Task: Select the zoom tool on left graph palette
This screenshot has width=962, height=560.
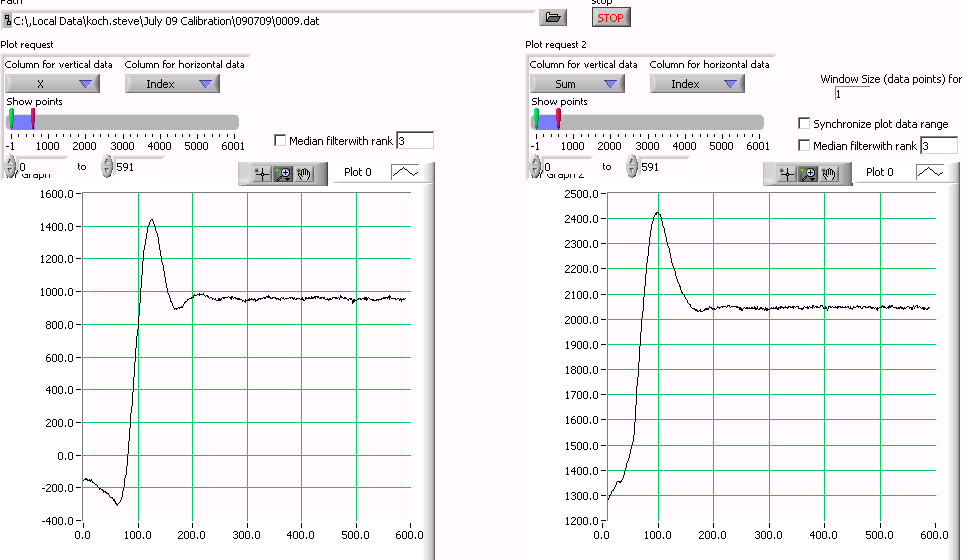Action: tap(283, 173)
